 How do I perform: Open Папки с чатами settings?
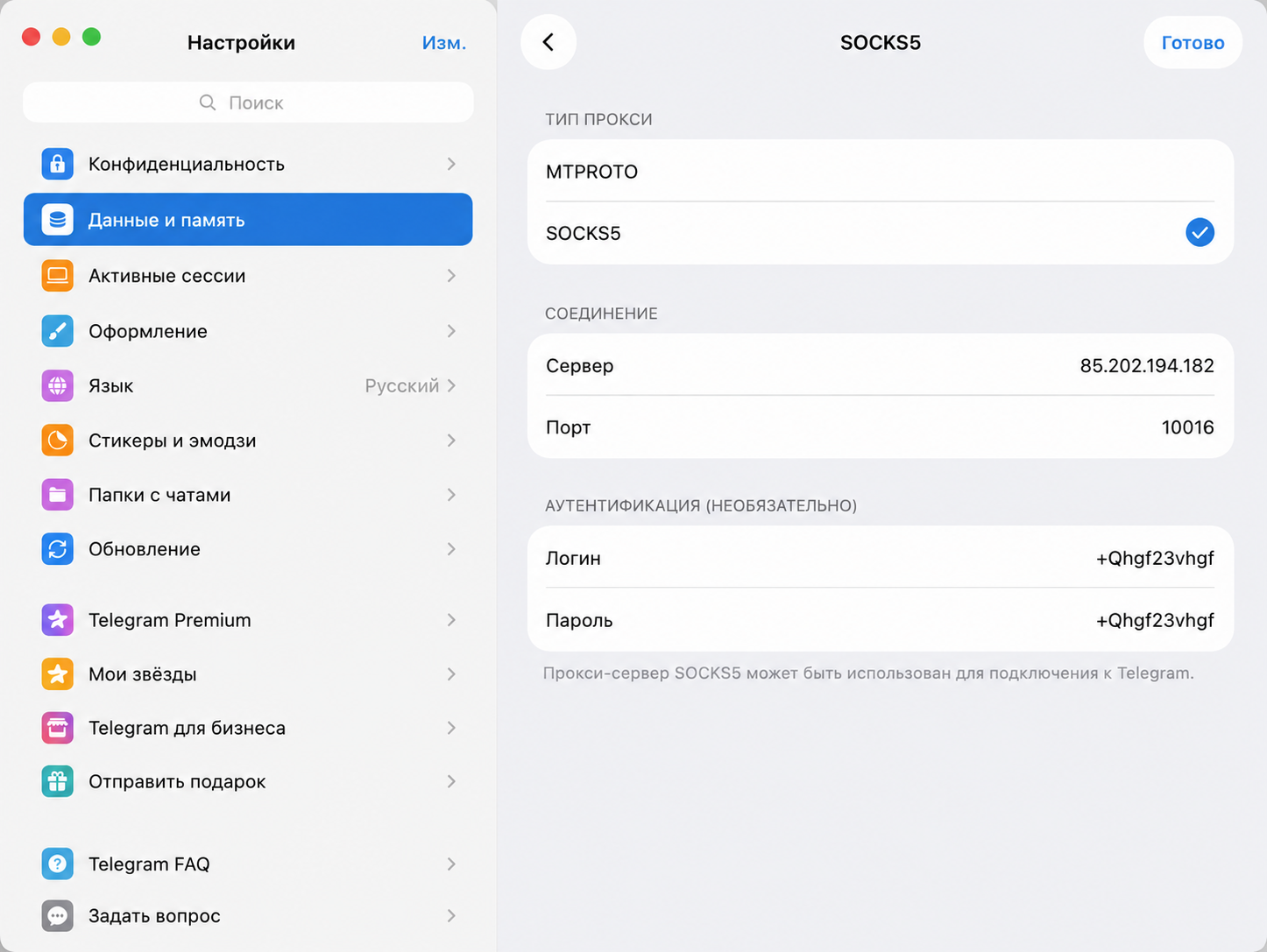pyautogui.click(x=248, y=495)
